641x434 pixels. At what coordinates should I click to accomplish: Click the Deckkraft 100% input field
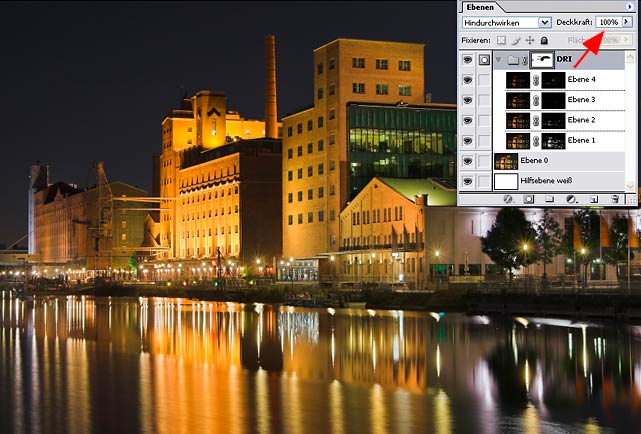coord(608,22)
